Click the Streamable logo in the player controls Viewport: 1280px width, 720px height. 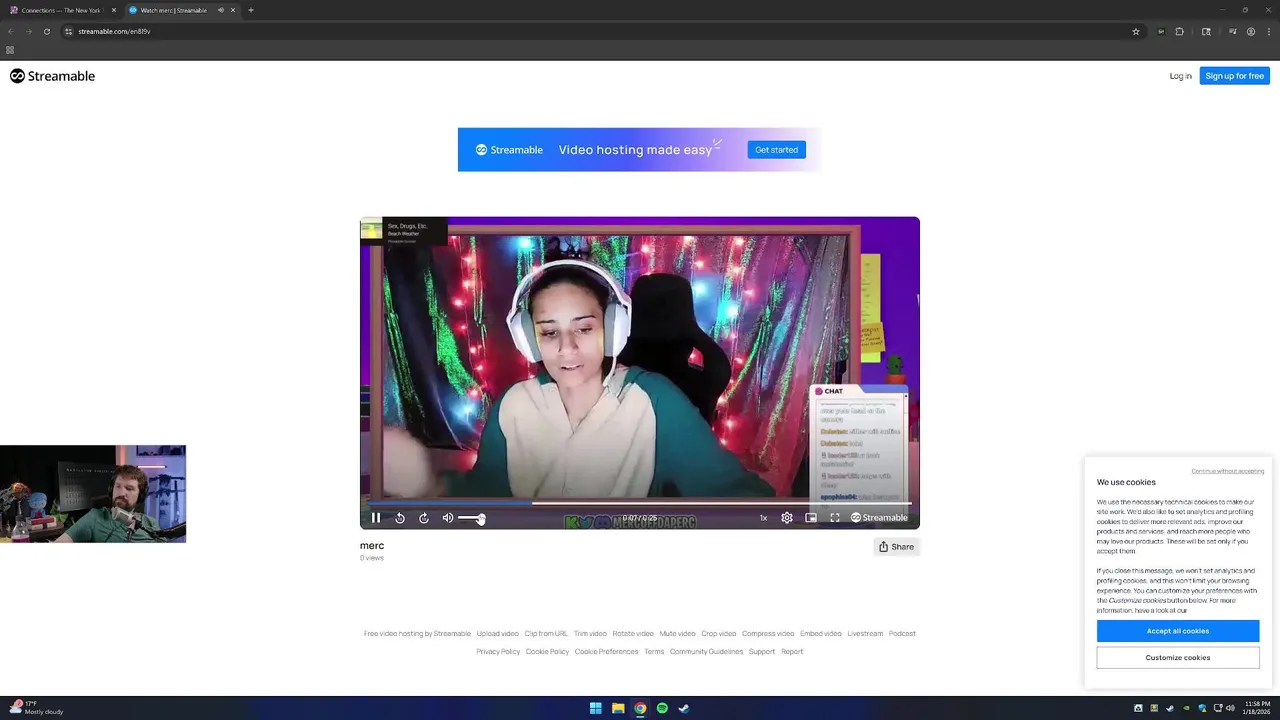[879, 517]
